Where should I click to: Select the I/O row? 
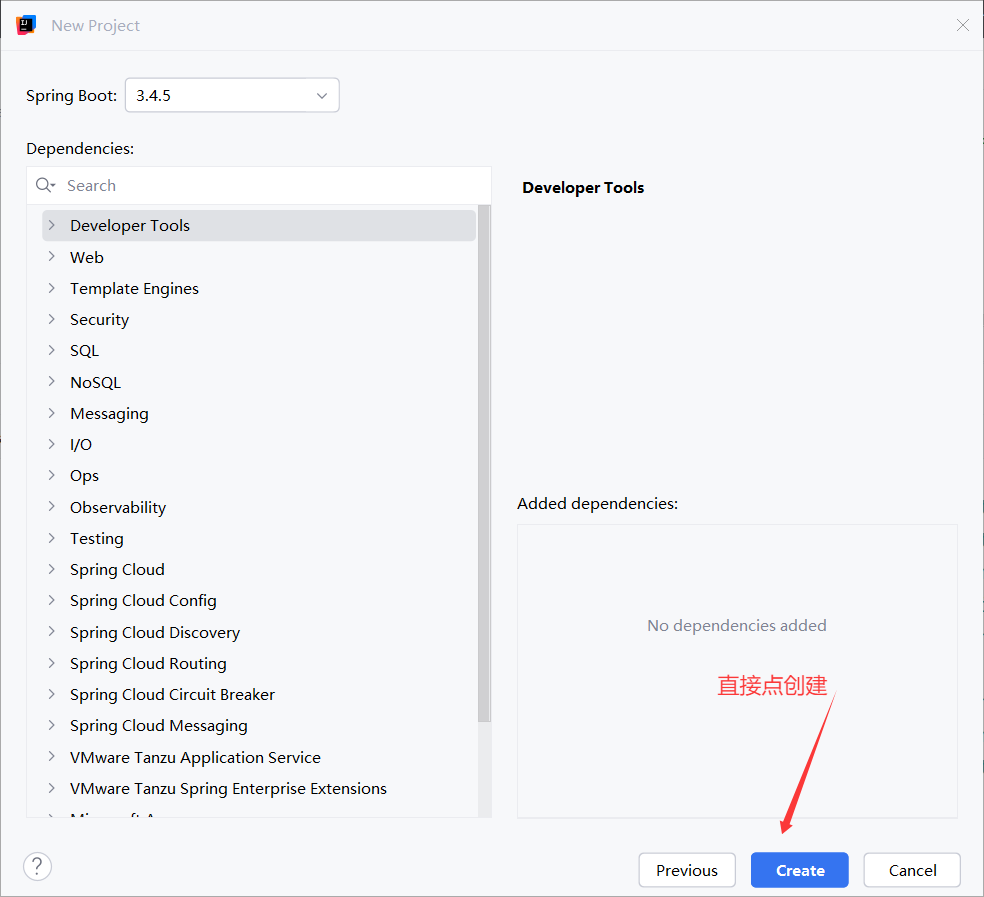click(x=259, y=444)
